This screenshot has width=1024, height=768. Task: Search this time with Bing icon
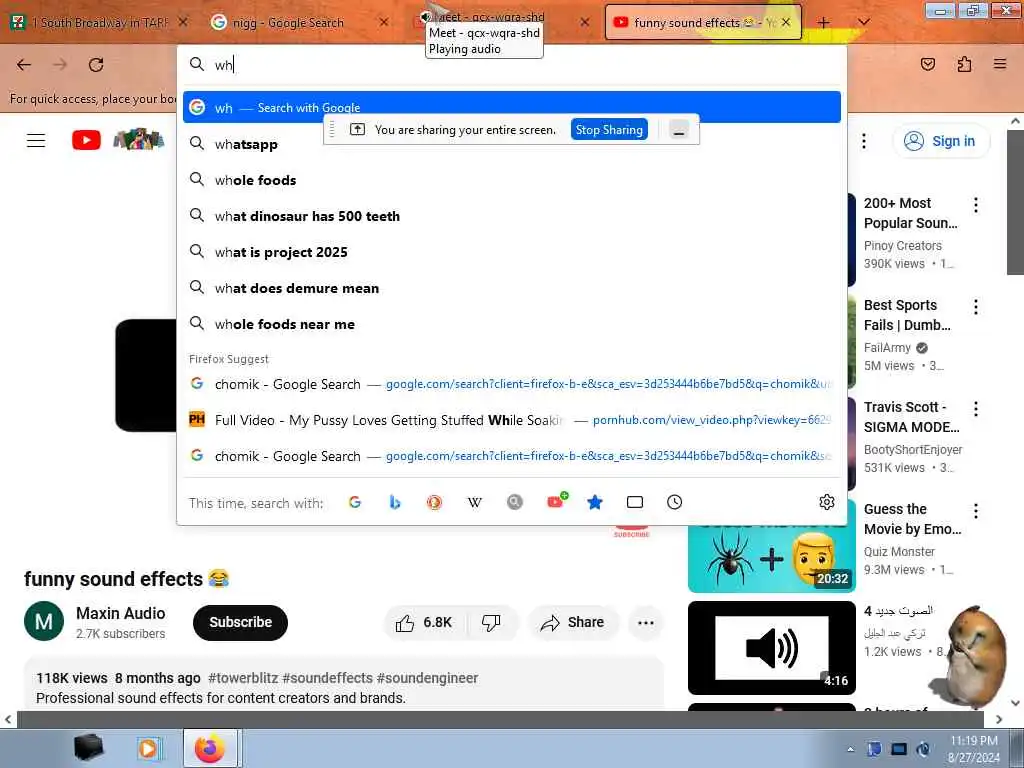click(x=394, y=502)
